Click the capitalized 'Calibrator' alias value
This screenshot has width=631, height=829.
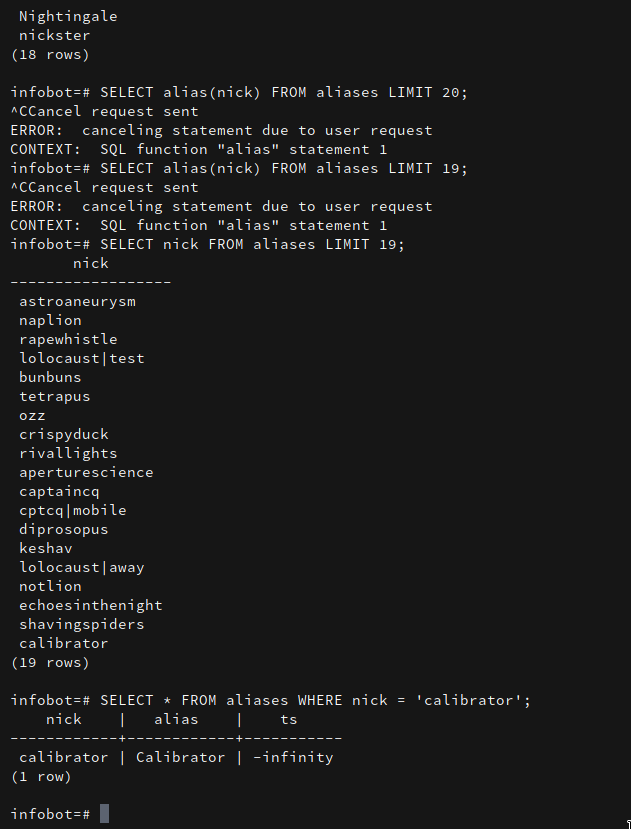click(180, 757)
